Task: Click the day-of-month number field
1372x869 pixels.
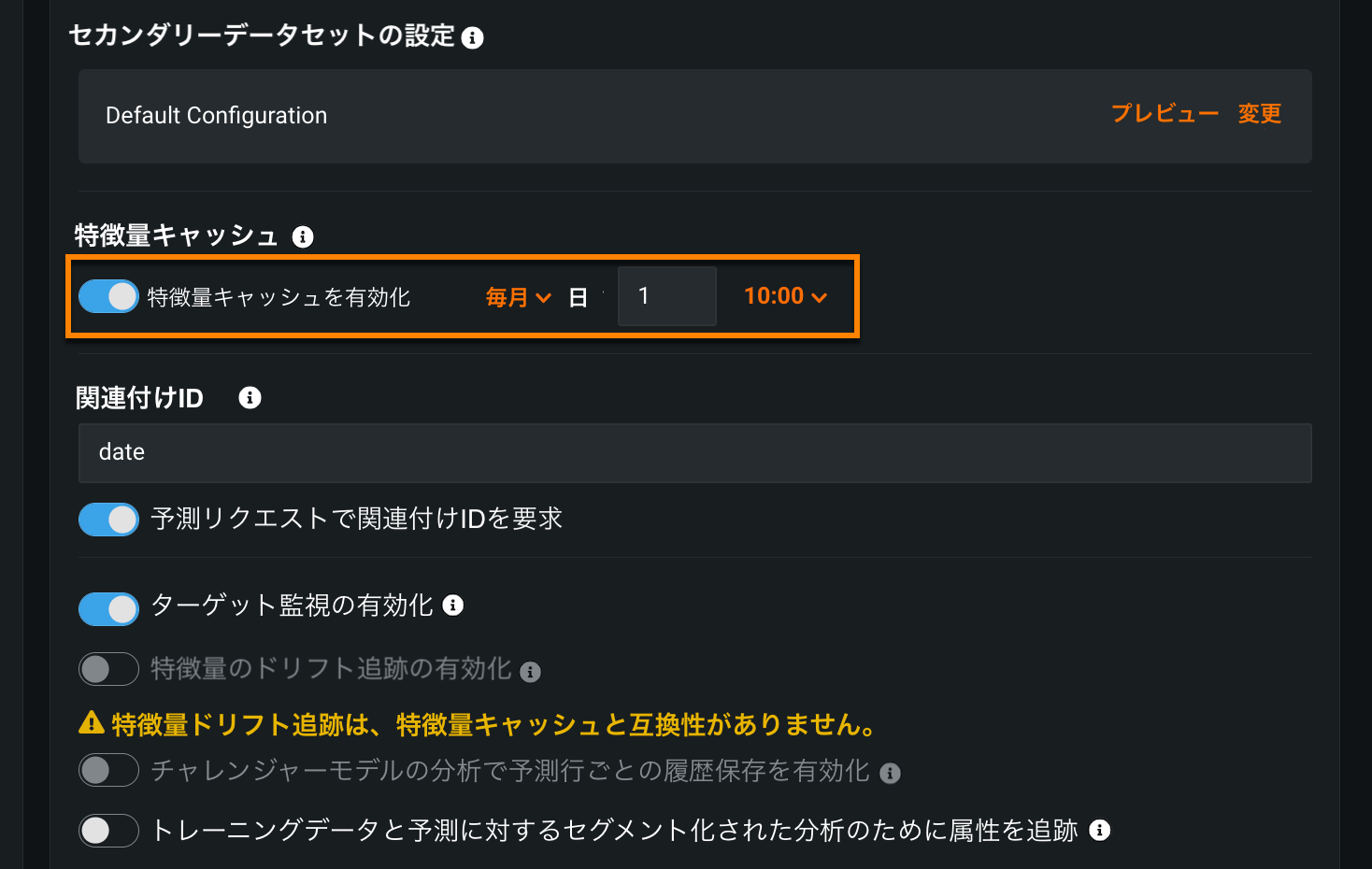Action: click(666, 296)
